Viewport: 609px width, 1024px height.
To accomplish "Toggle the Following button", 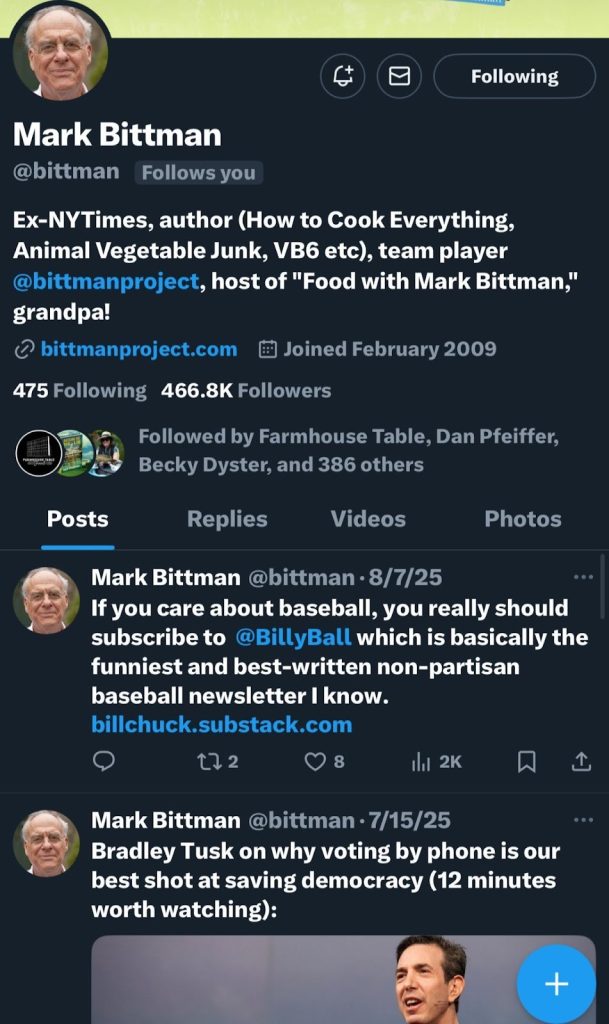I will click(514, 76).
